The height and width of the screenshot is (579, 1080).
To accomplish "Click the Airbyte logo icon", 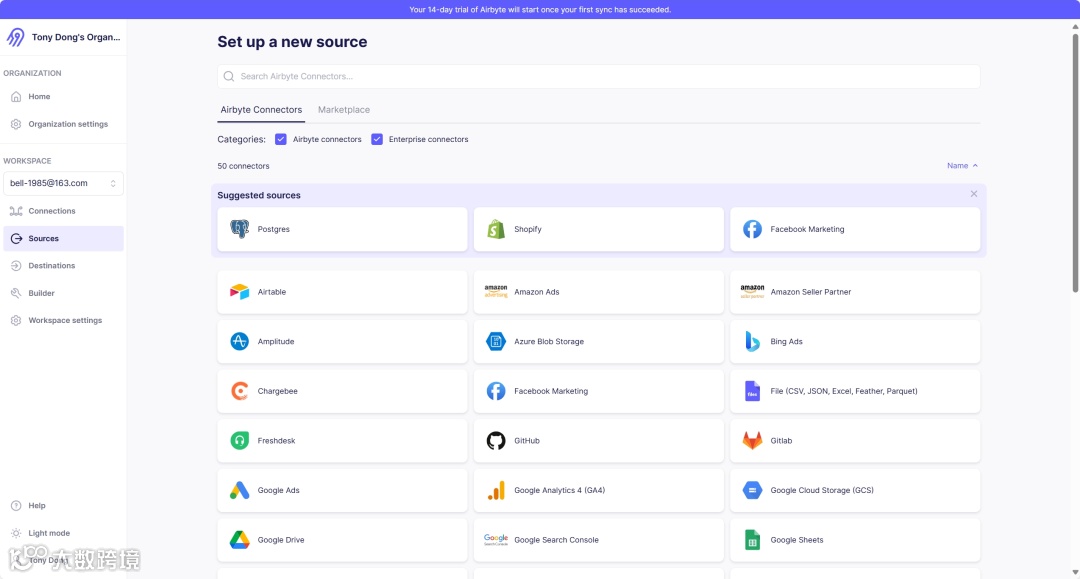I will pos(15,37).
